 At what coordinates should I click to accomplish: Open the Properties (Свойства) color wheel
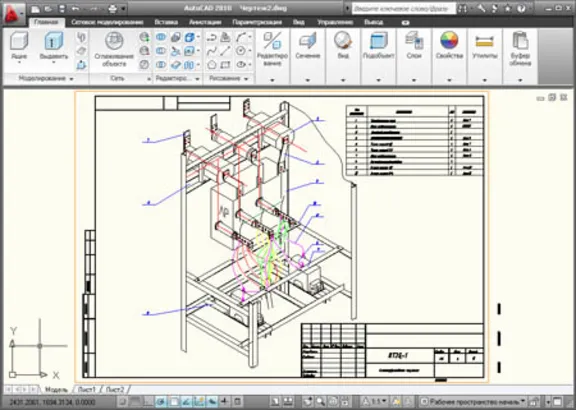pos(449,40)
